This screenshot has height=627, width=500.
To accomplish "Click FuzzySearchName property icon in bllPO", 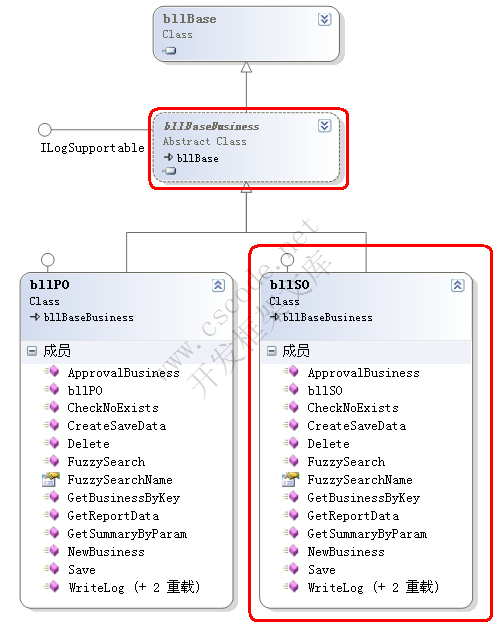I will [51, 479].
